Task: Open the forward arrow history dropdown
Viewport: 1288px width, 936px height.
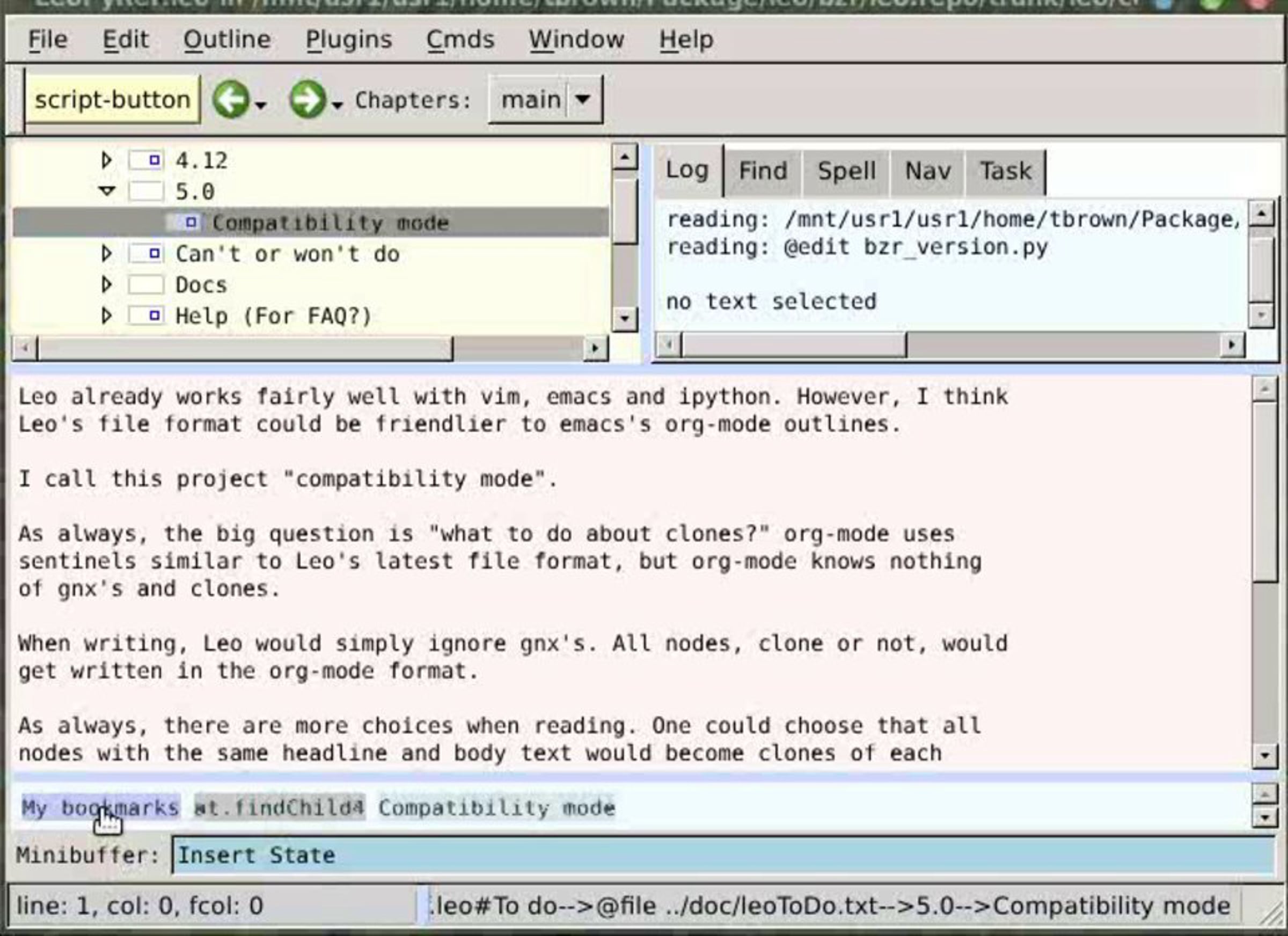Action: point(338,105)
